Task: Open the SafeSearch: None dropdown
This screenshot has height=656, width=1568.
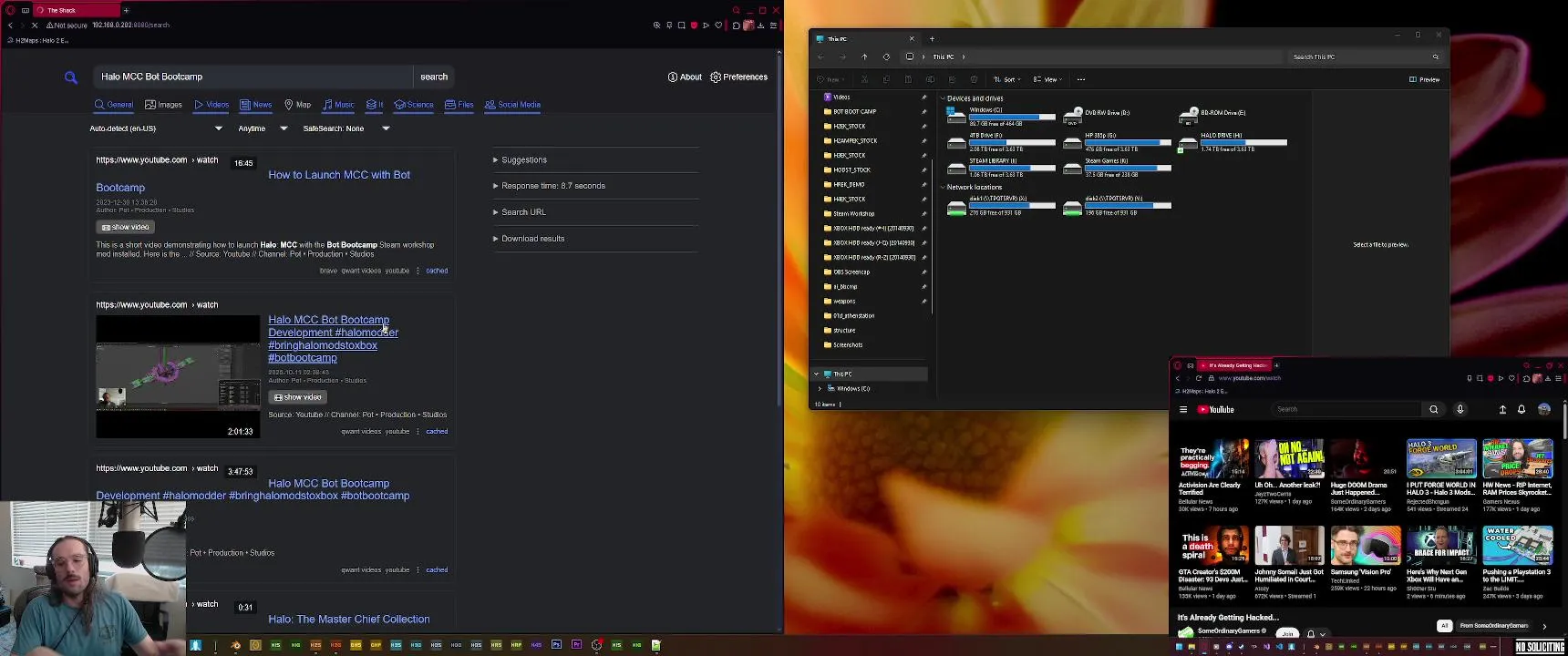Action: click(x=346, y=128)
